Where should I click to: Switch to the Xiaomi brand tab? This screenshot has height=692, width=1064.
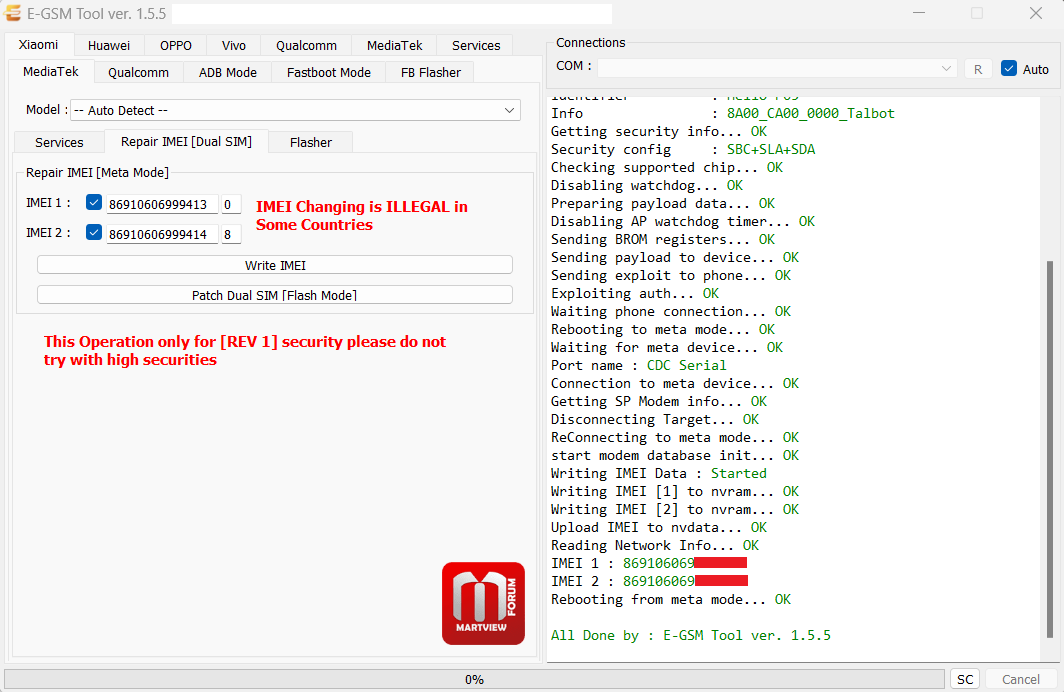pos(38,45)
